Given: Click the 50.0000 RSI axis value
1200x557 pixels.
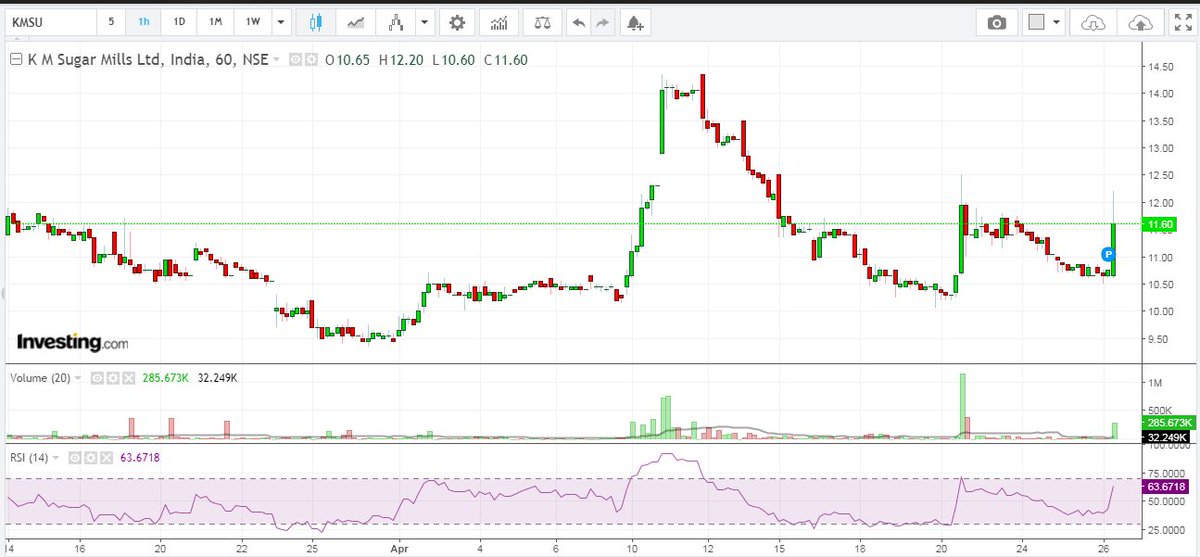Looking at the screenshot, I should click(1166, 502).
